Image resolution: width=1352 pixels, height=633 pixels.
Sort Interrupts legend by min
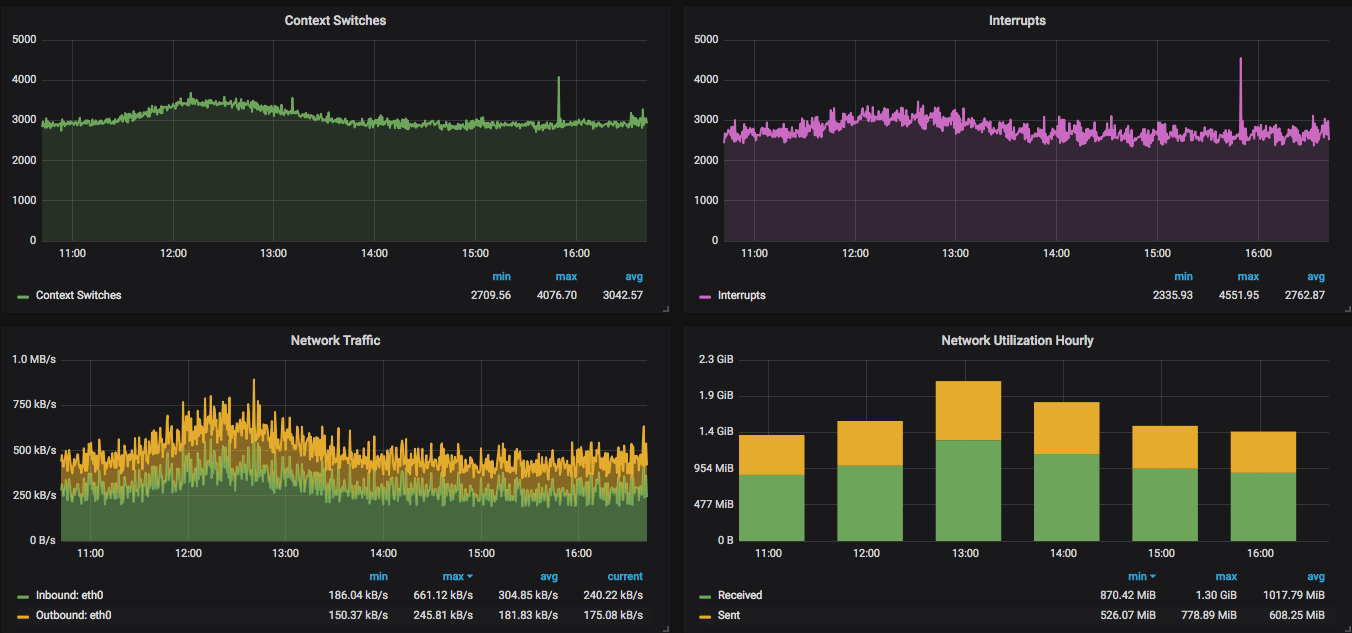[1183, 276]
